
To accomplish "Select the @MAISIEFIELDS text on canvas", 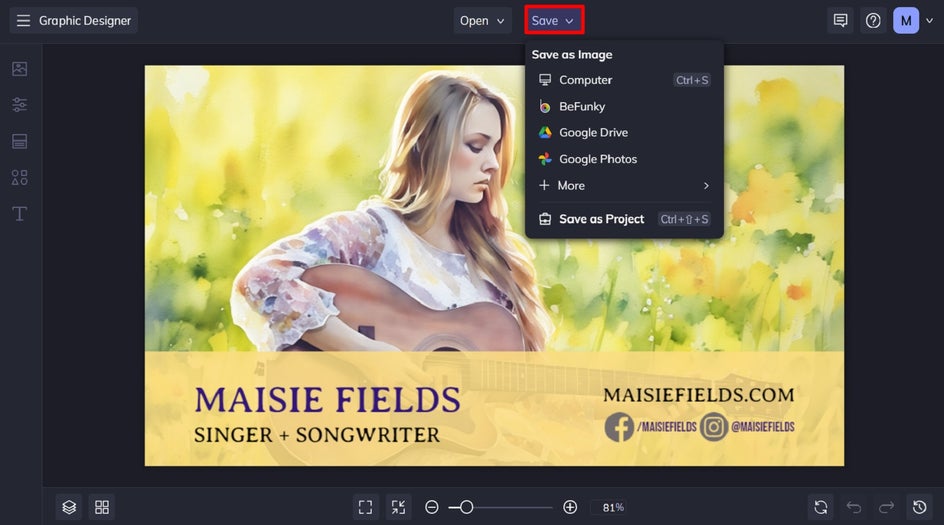I will coord(763,427).
